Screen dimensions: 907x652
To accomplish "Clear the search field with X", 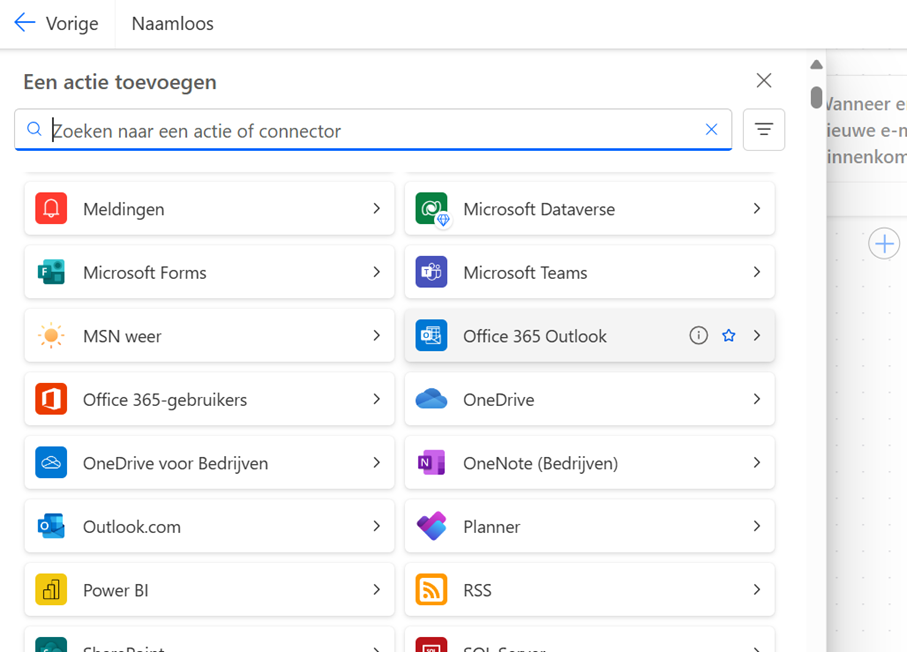I will 711,130.
